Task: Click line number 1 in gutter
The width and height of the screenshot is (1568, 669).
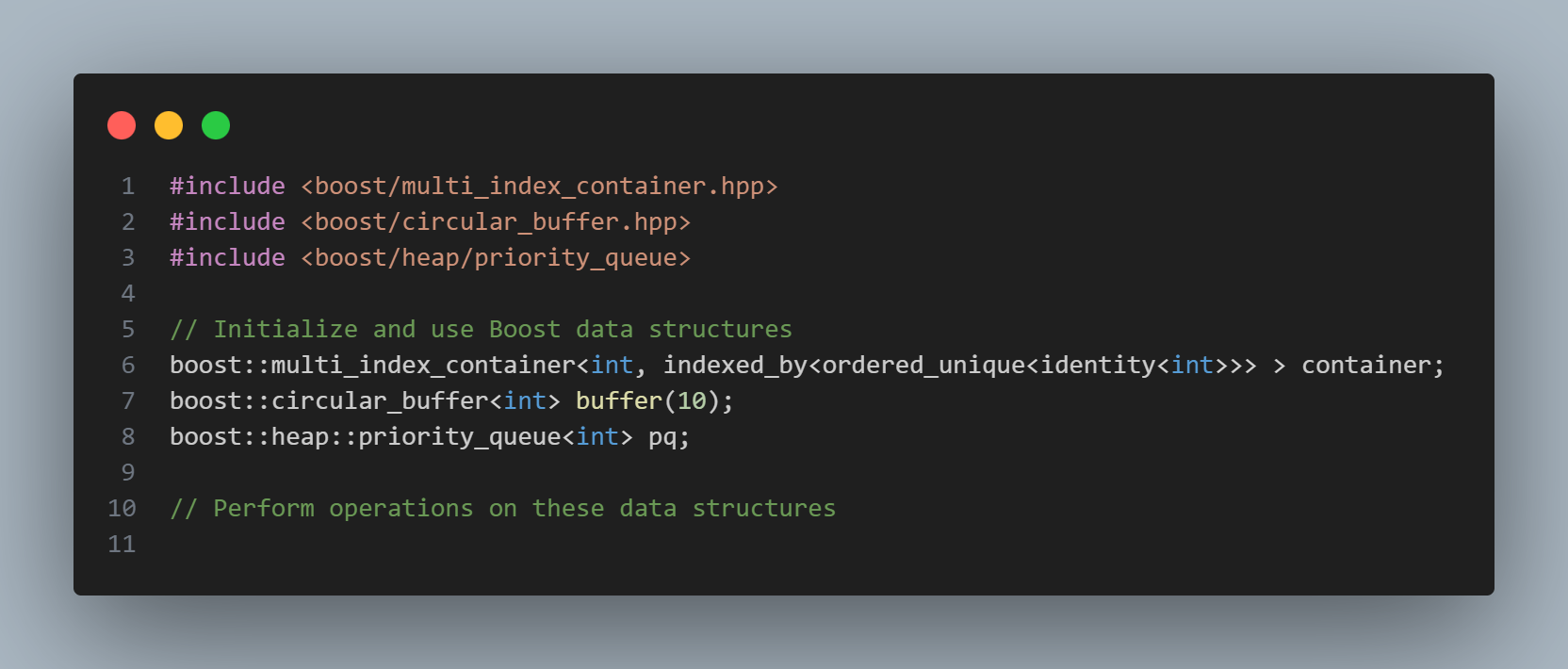Action: [128, 186]
